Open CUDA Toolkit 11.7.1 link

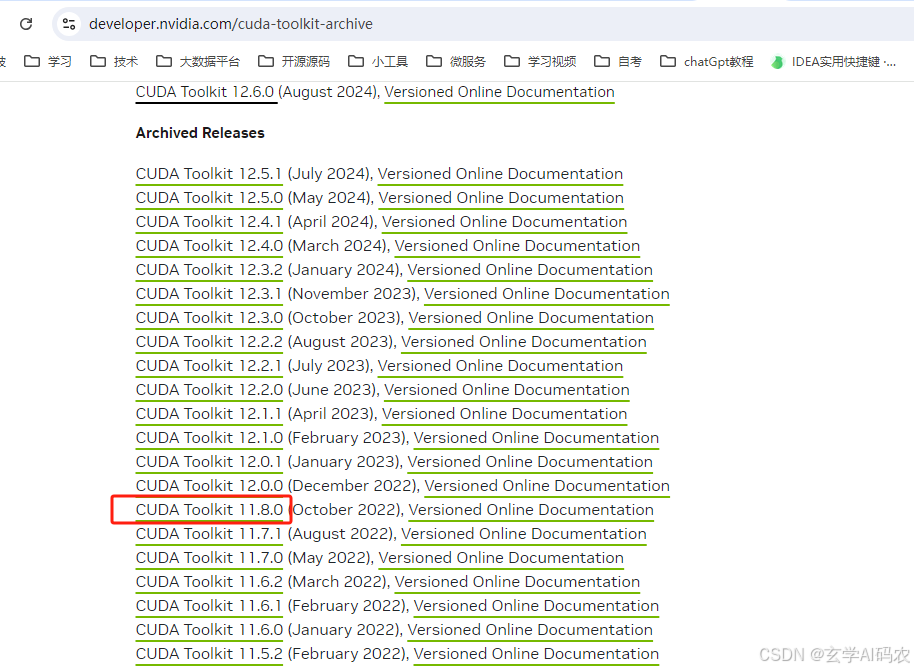coord(209,534)
